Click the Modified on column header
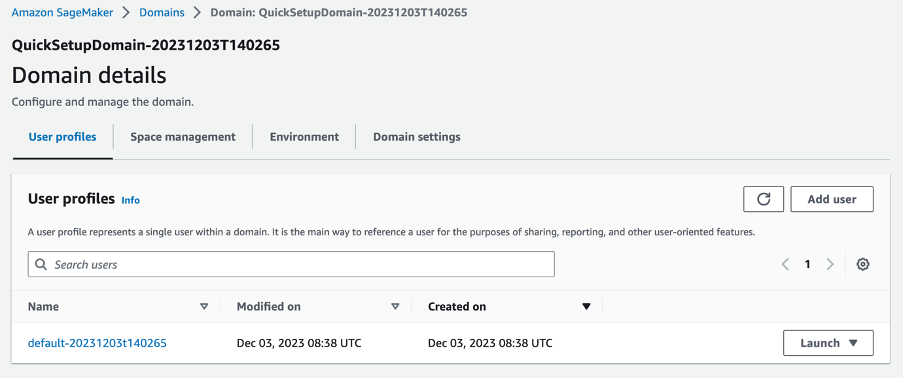Image resolution: width=904 pixels, height=378 pixels. 269,307
